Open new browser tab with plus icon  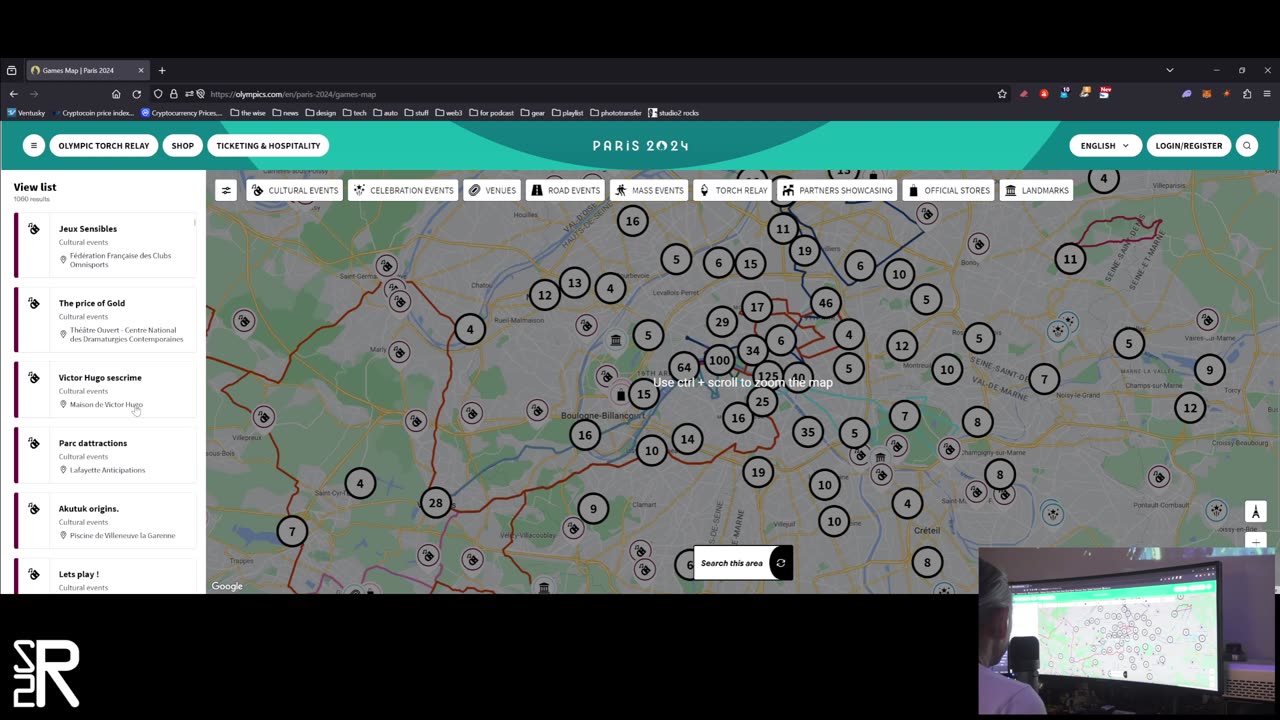[x=162, y=70]
